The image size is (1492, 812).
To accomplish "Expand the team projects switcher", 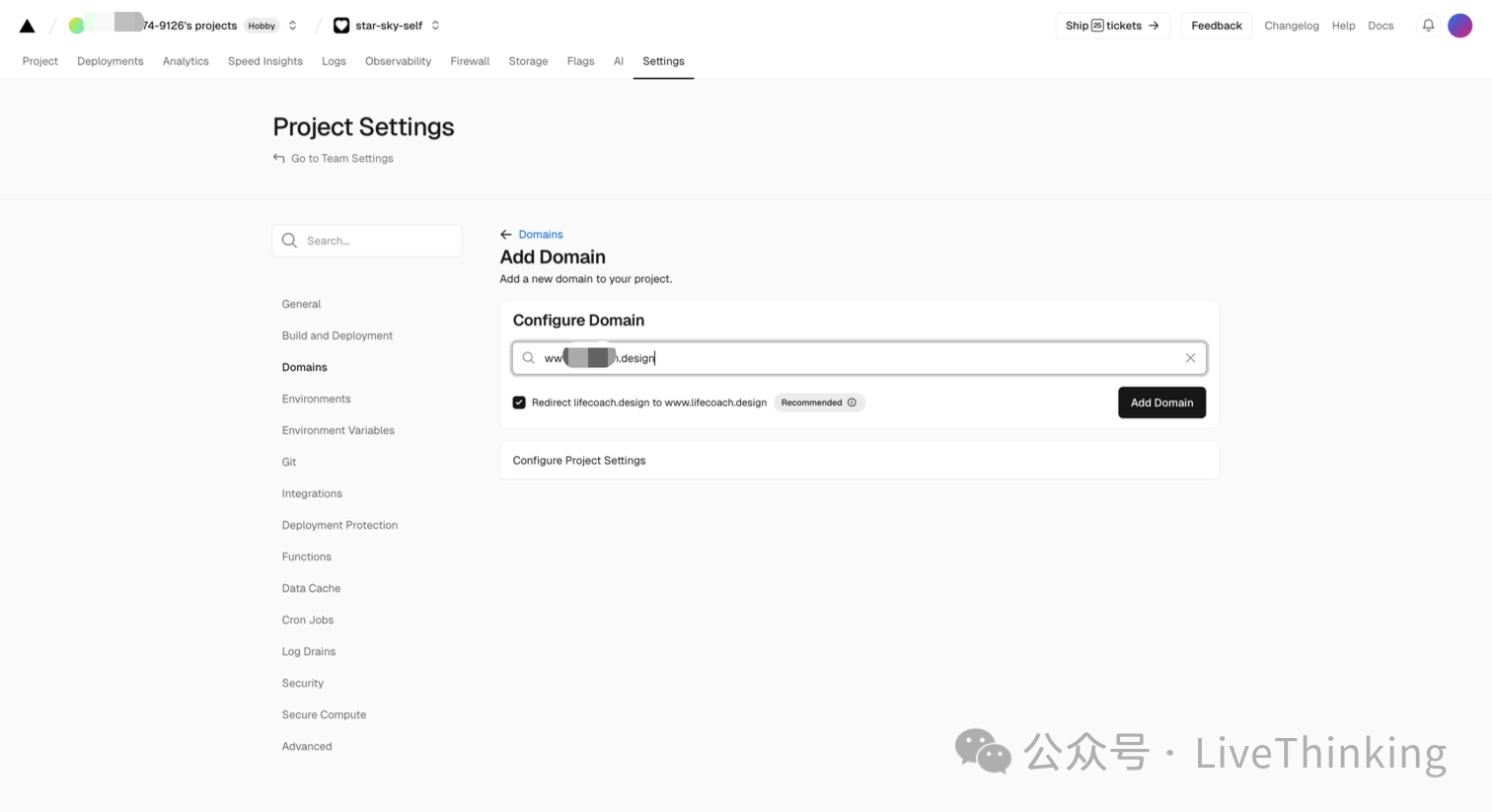I will coord(293,26).
